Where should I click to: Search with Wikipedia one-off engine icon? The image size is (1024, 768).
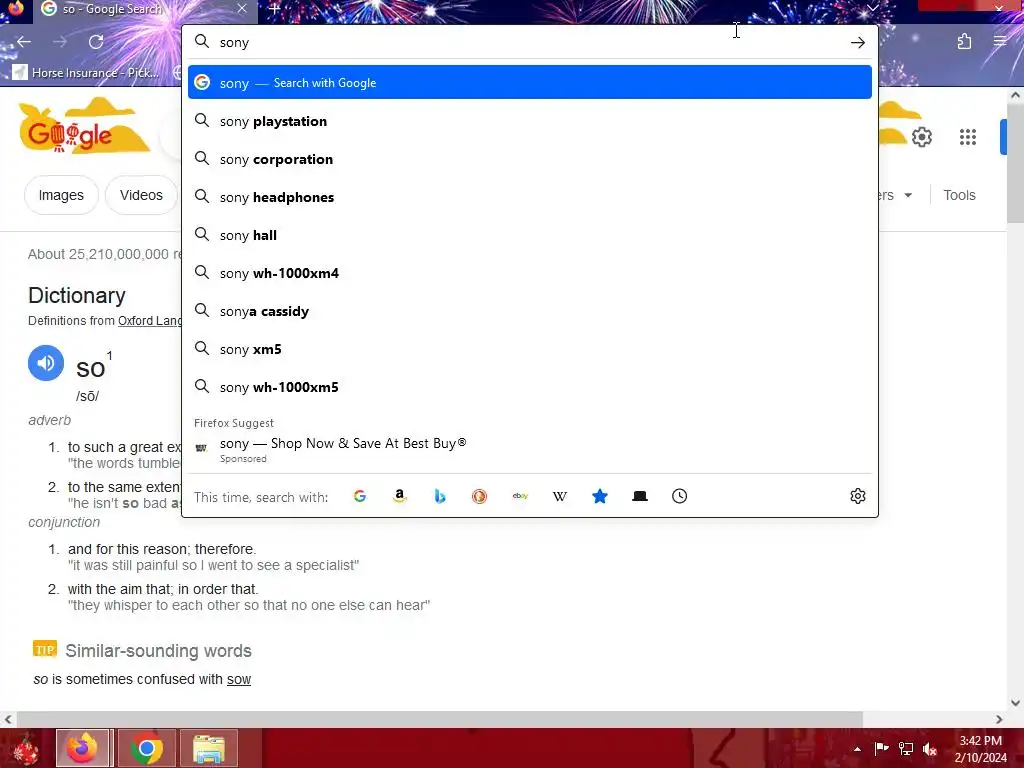(x=560, y=496)
